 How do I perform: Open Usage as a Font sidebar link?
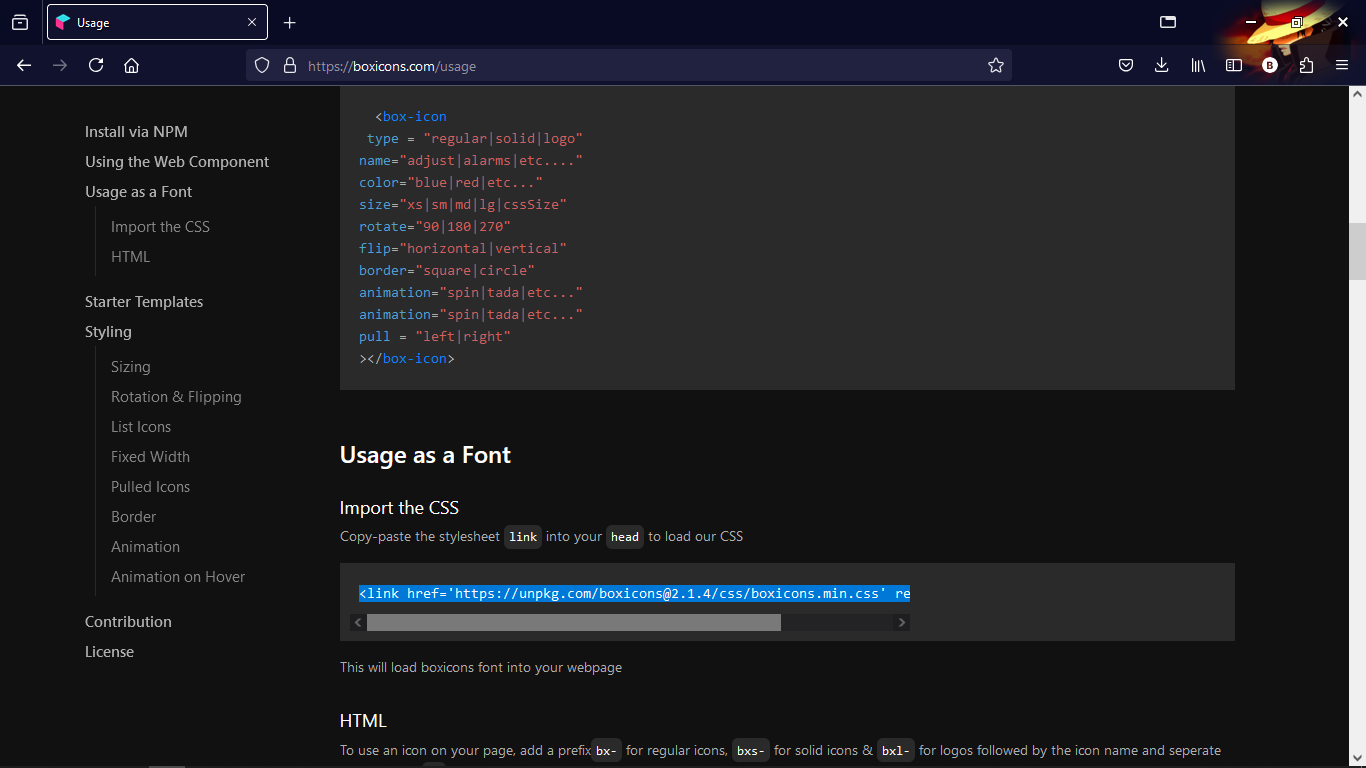(138, 192)
